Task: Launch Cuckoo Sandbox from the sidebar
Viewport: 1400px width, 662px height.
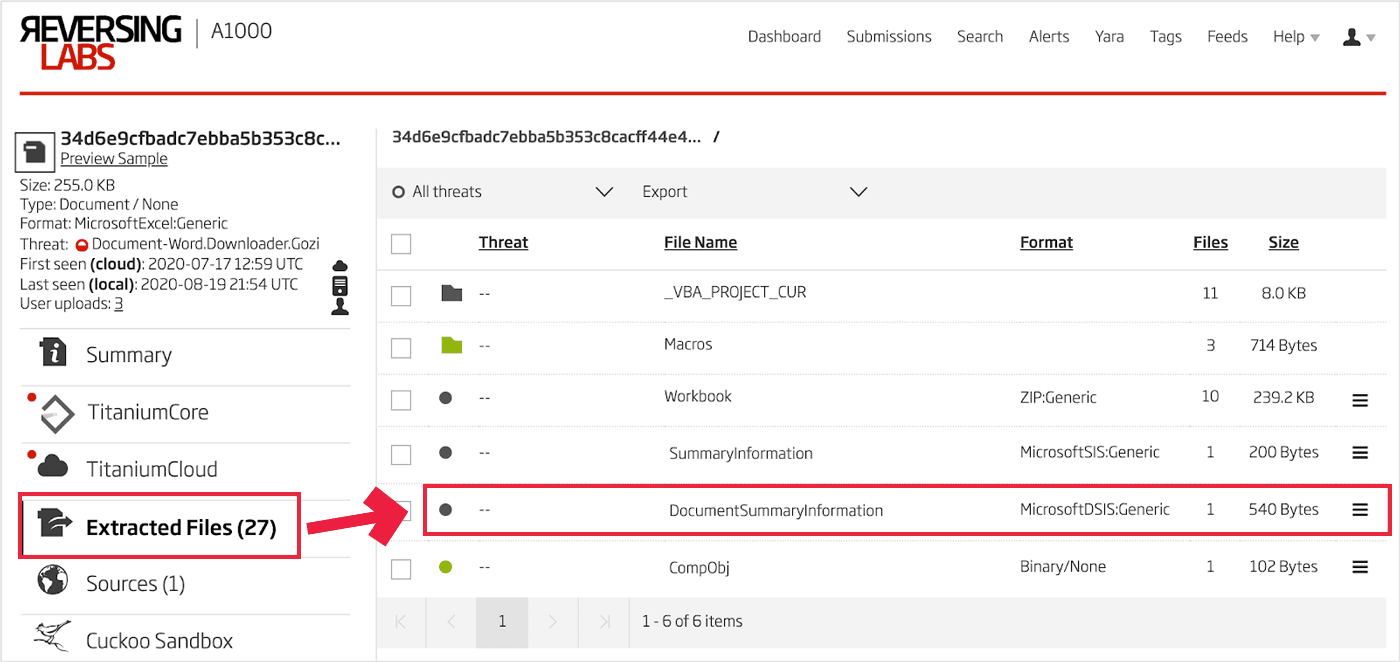Action: coord(160,639)
